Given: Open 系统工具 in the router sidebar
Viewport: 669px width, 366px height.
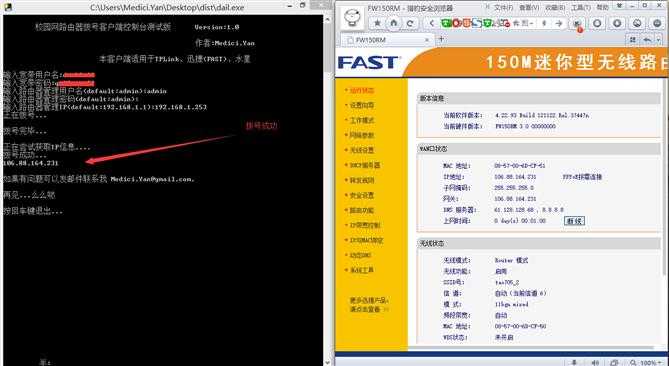Looking at the screenshot, I should point(362,270).
